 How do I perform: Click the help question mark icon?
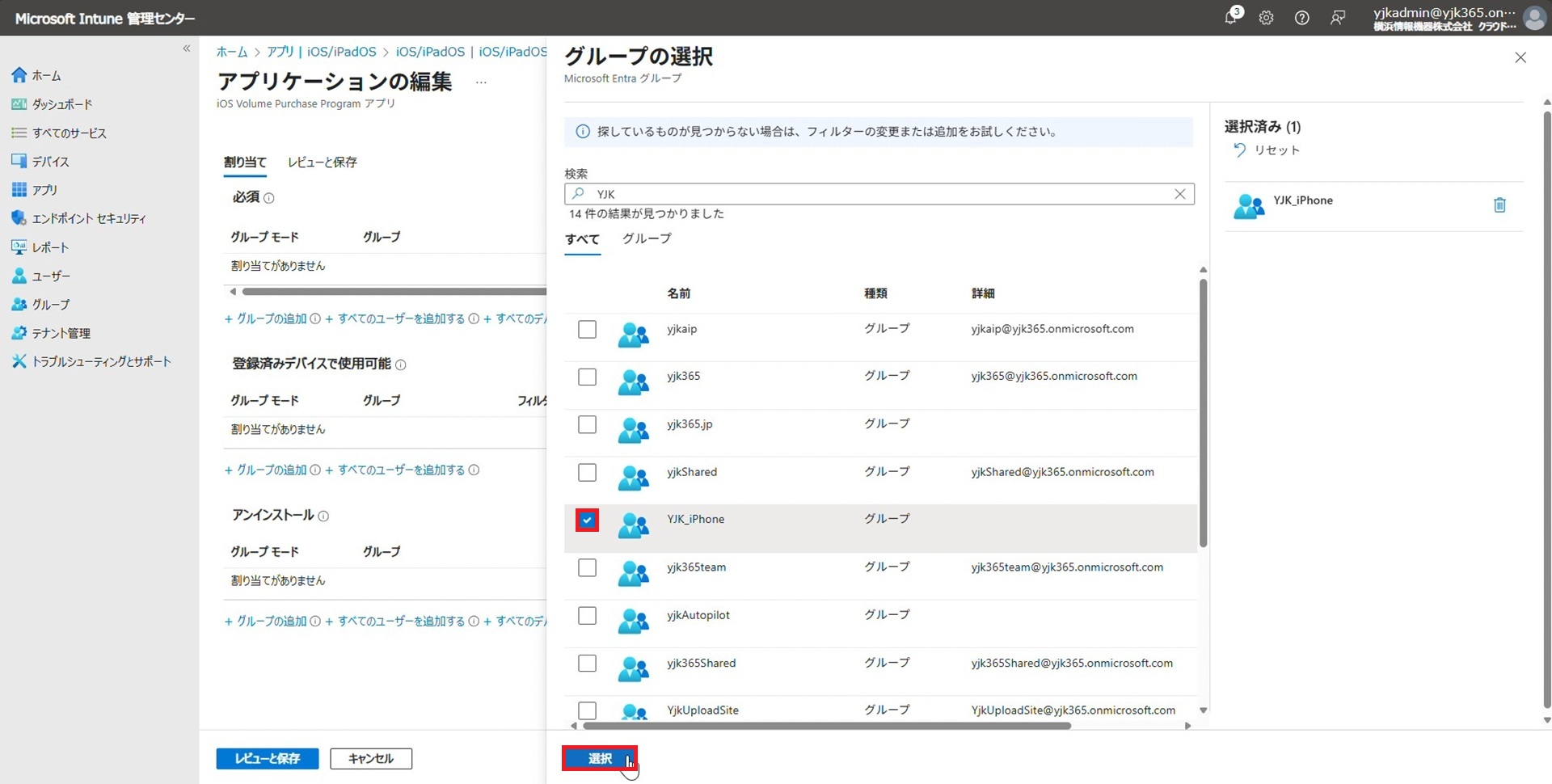[x=1301, y=18]
